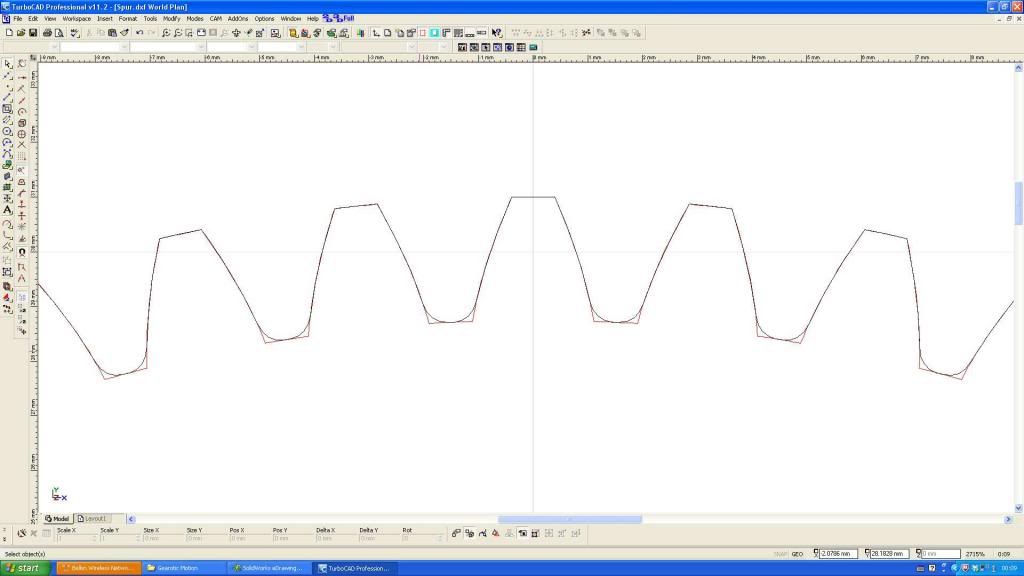Click the Size X input field

pos(162,538)
